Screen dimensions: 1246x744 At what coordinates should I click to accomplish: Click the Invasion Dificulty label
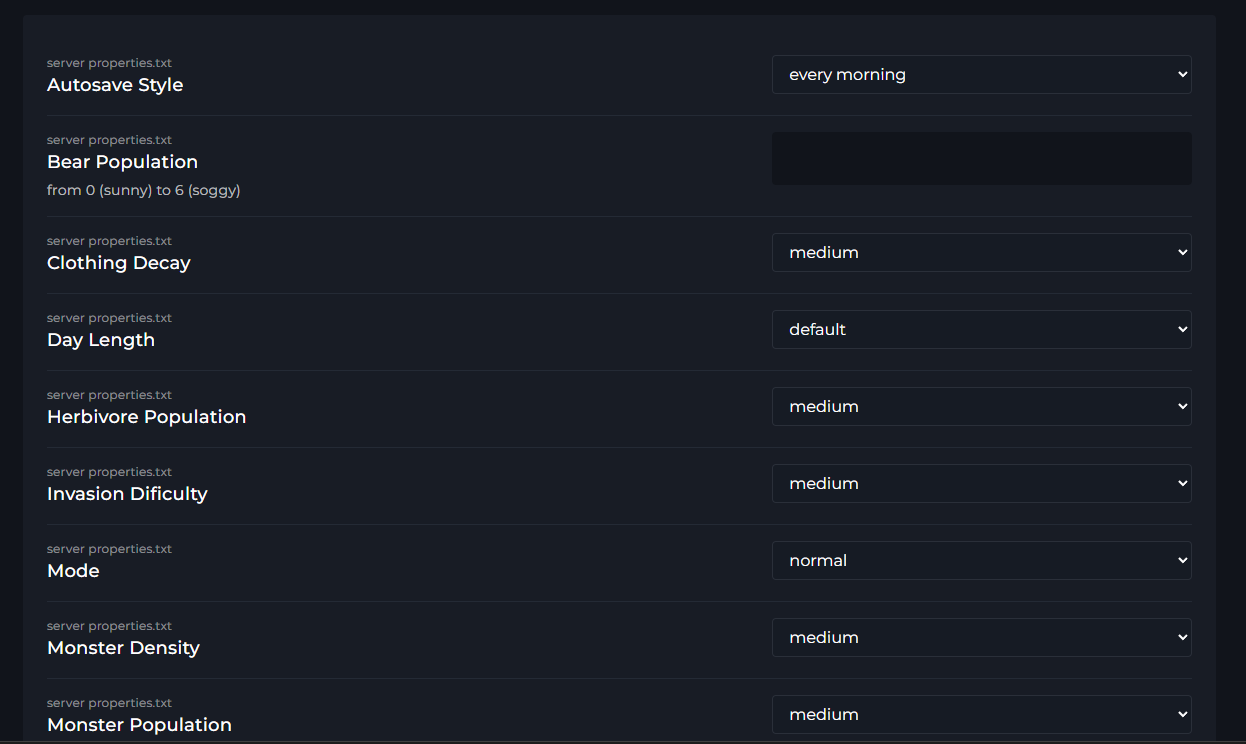(x=127, y=494)
